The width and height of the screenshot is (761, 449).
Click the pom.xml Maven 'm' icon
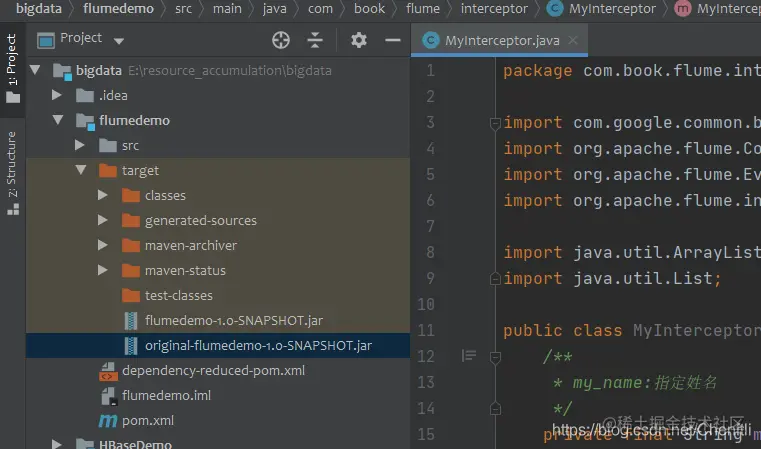point(108,420)
